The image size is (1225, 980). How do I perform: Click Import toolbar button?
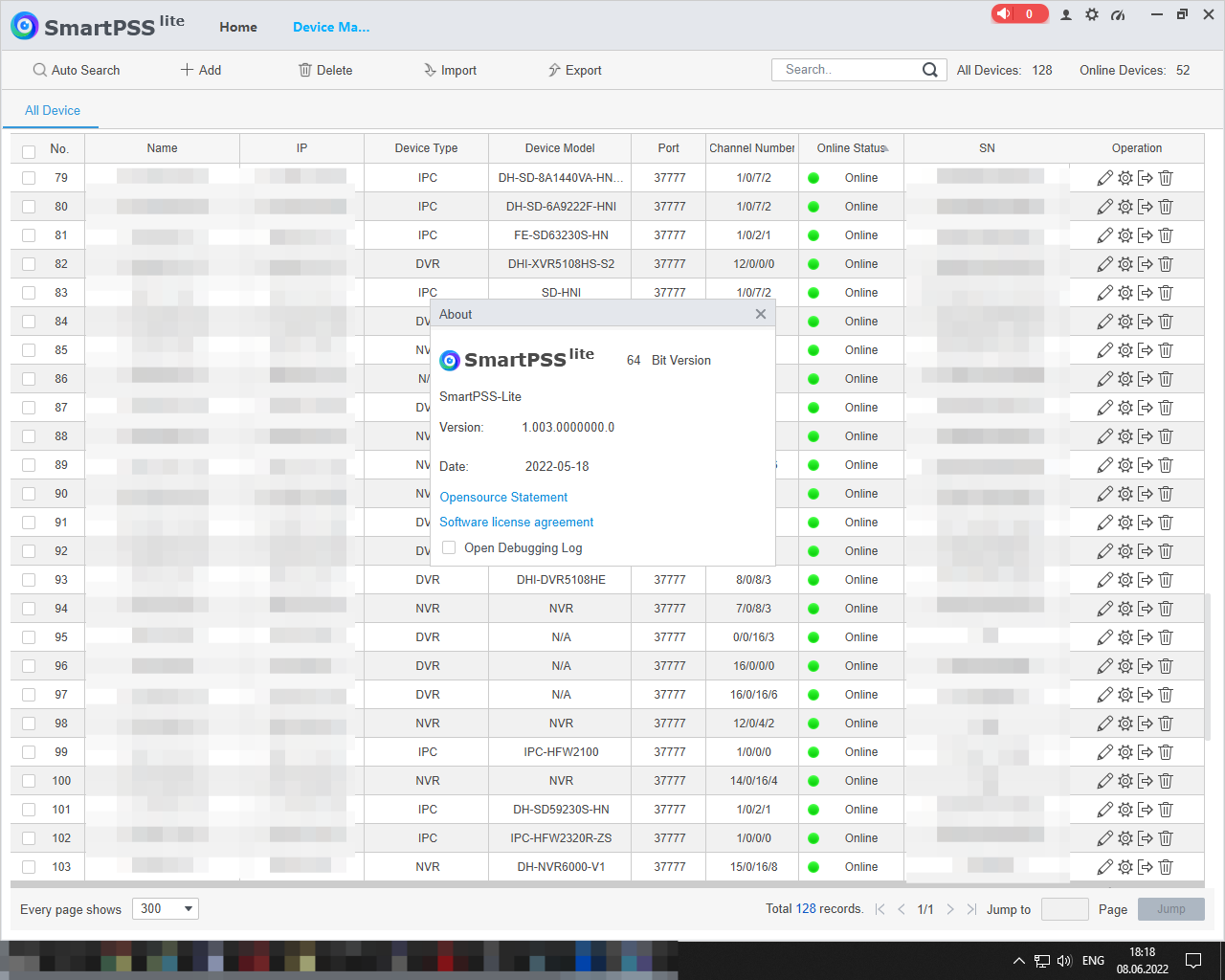click(x=450, y=70)
